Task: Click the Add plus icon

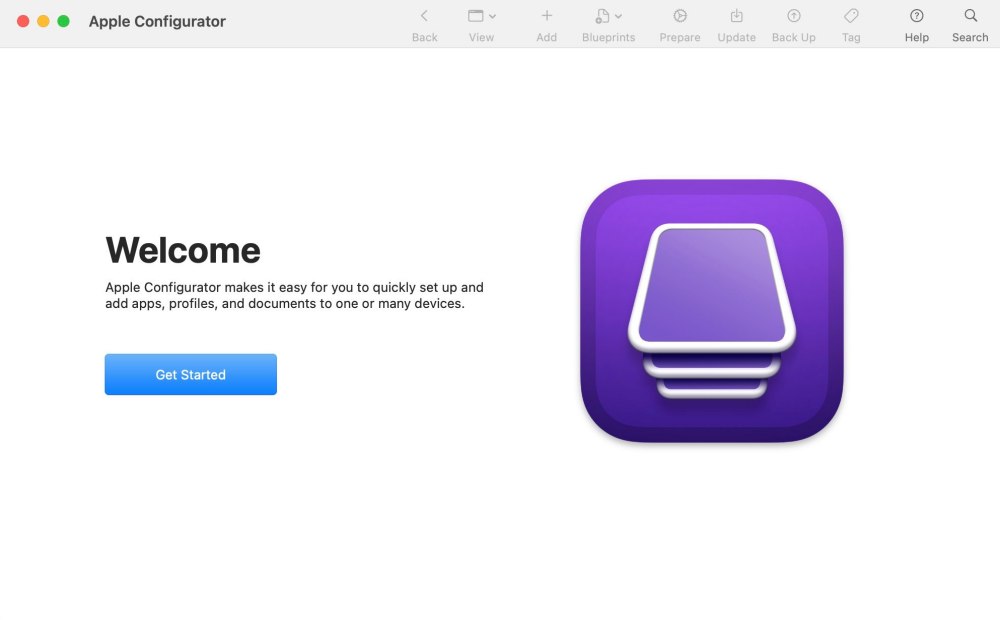Action: click(547, 16)
